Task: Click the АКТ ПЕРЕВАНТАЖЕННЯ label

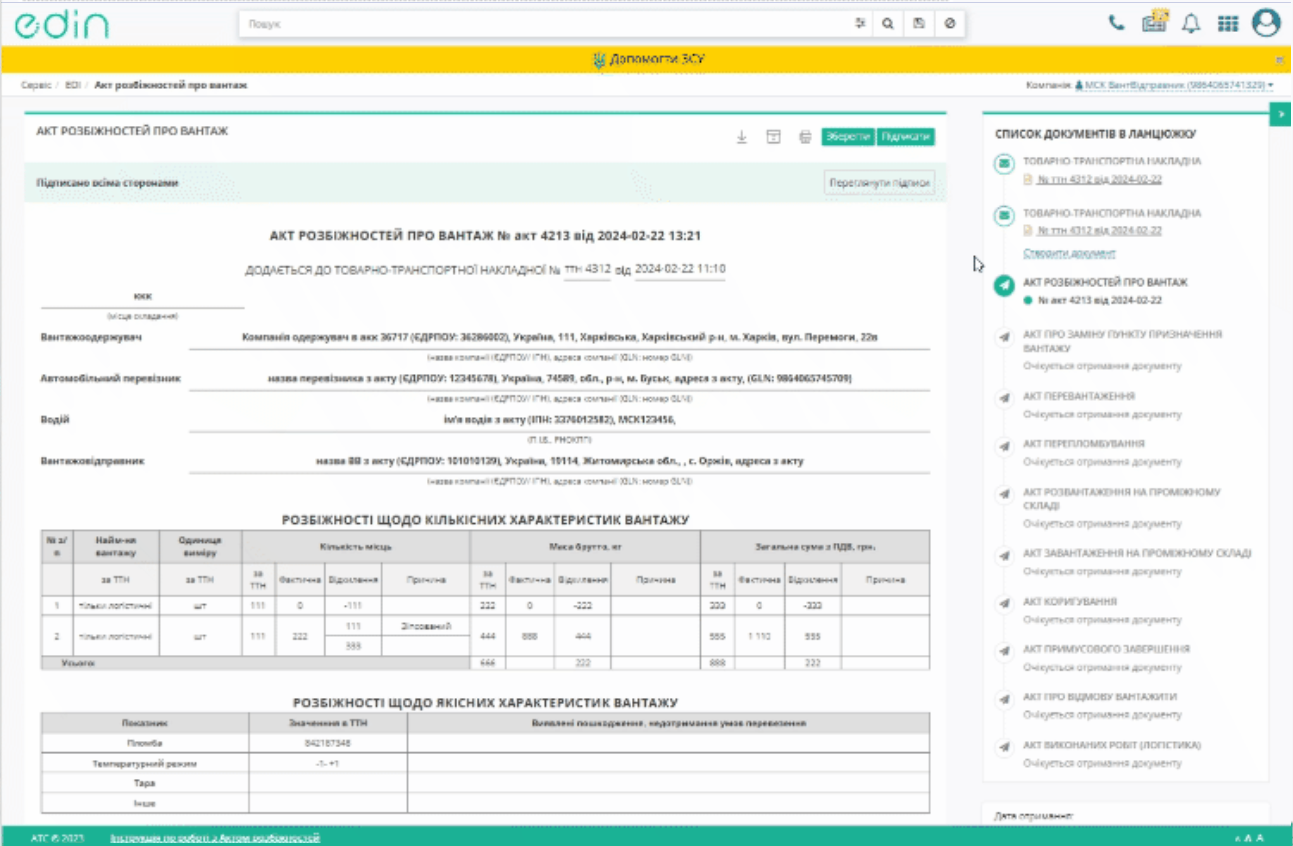Action: 1079,396
